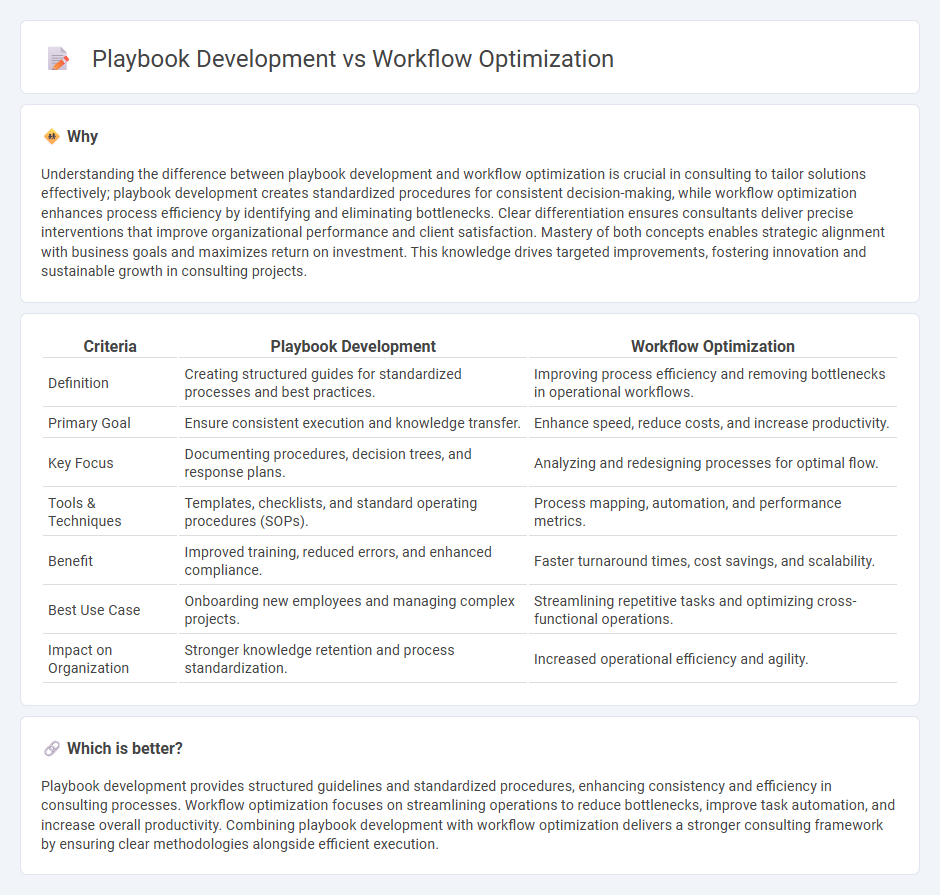Click the Why section heading
The height and width of the screenshot is (895, 940).
pyautogui.click(x=82, y=137)
